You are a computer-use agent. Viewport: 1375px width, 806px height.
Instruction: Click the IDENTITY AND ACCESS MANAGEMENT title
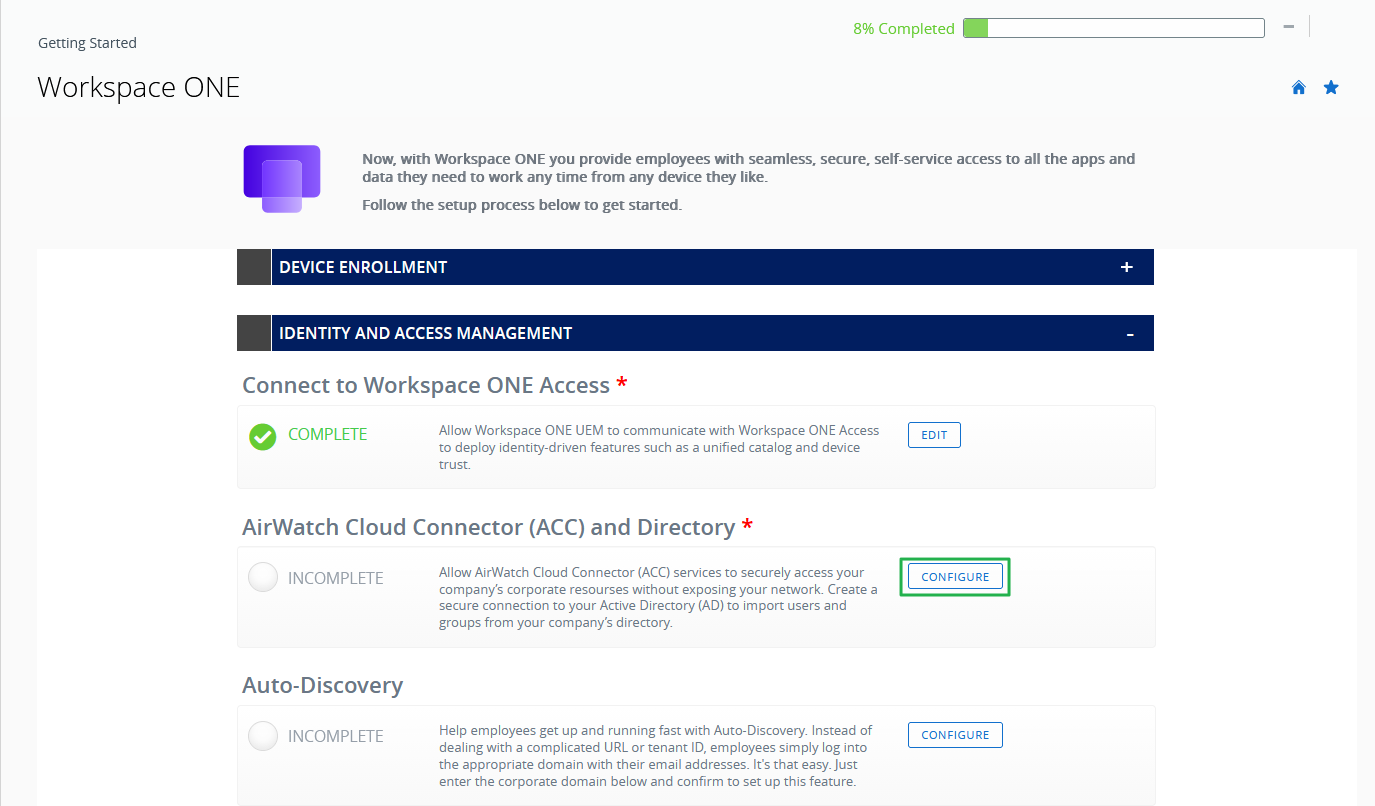pyautogui.click(x=425, y=333)
